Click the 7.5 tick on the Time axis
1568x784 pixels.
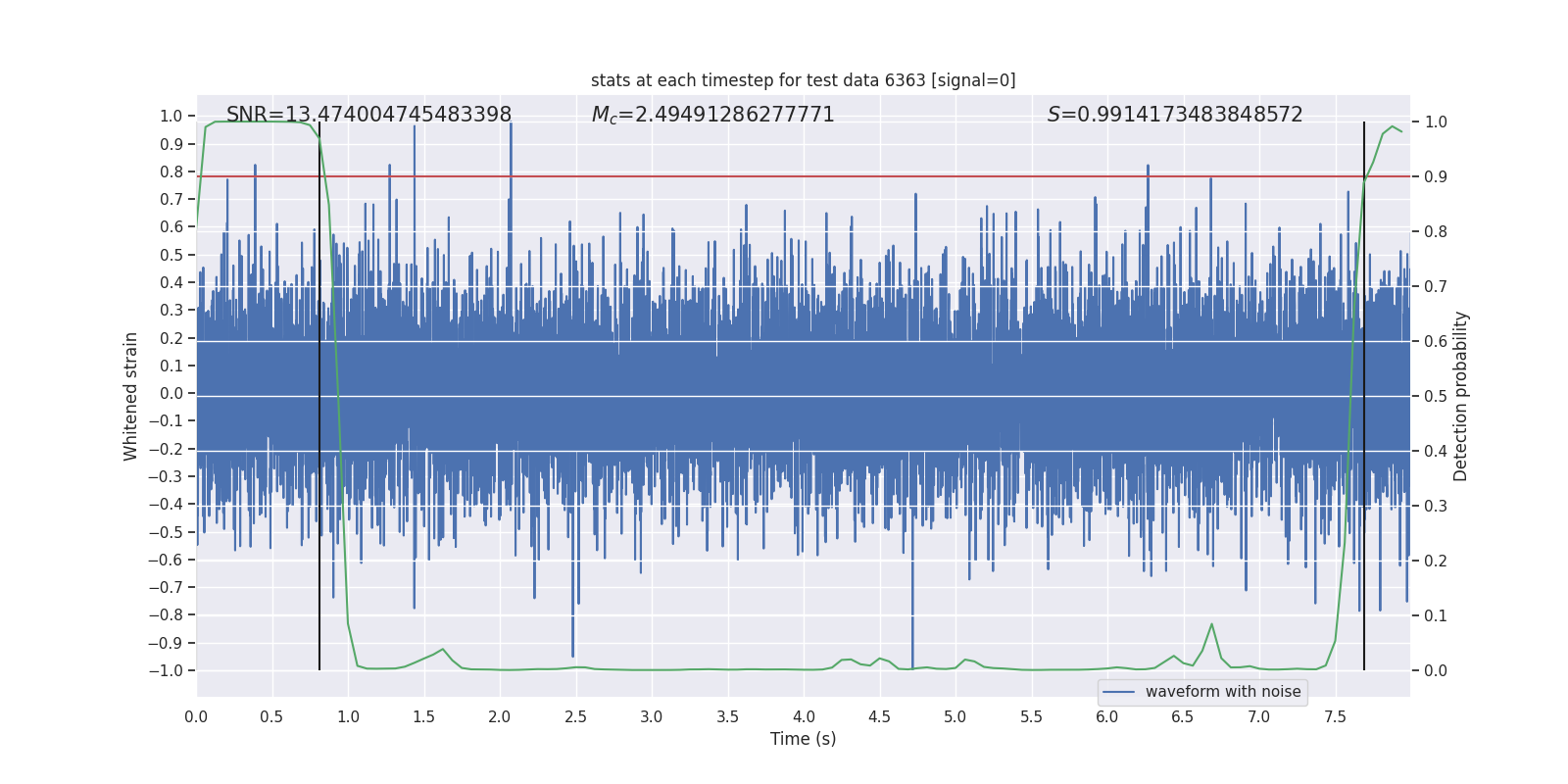pos(1335,716)
